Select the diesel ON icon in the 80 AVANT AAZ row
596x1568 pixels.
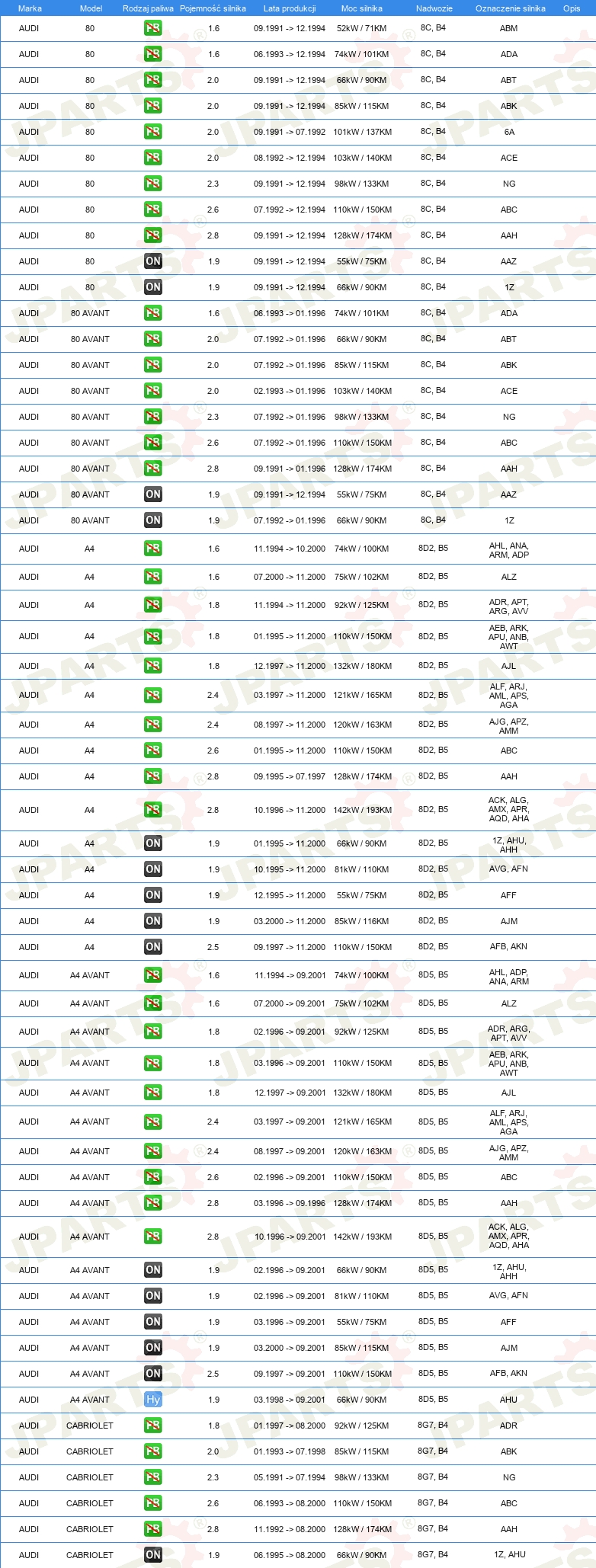[152, 494]
